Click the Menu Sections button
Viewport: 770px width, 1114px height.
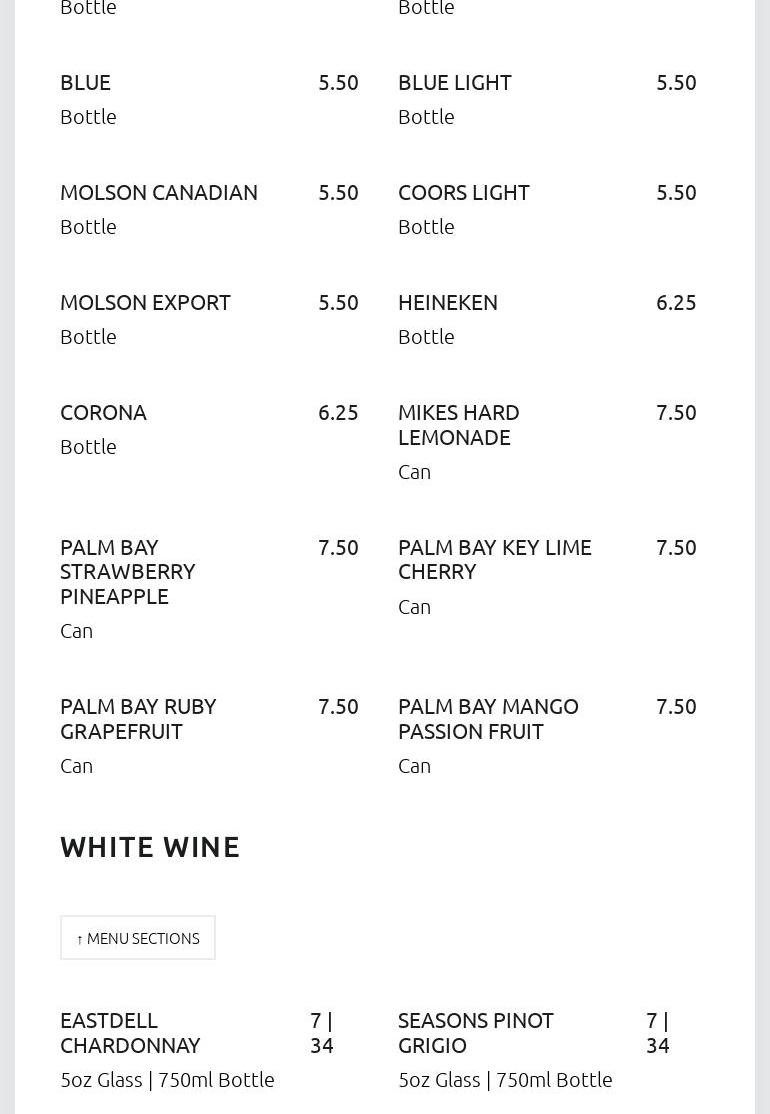pos(138,938)
